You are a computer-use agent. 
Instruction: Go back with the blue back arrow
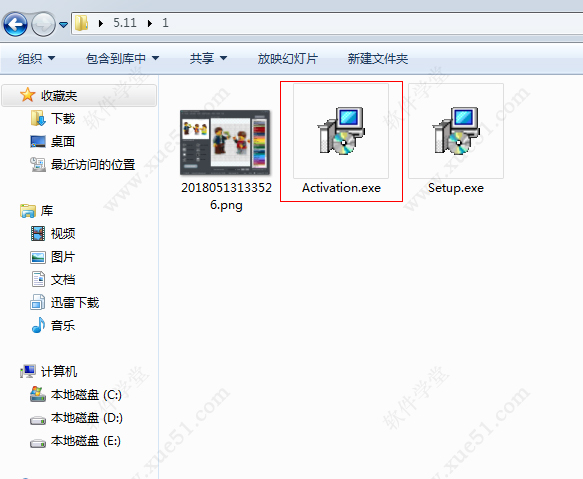pyautogui.click(x=15, y=24)
